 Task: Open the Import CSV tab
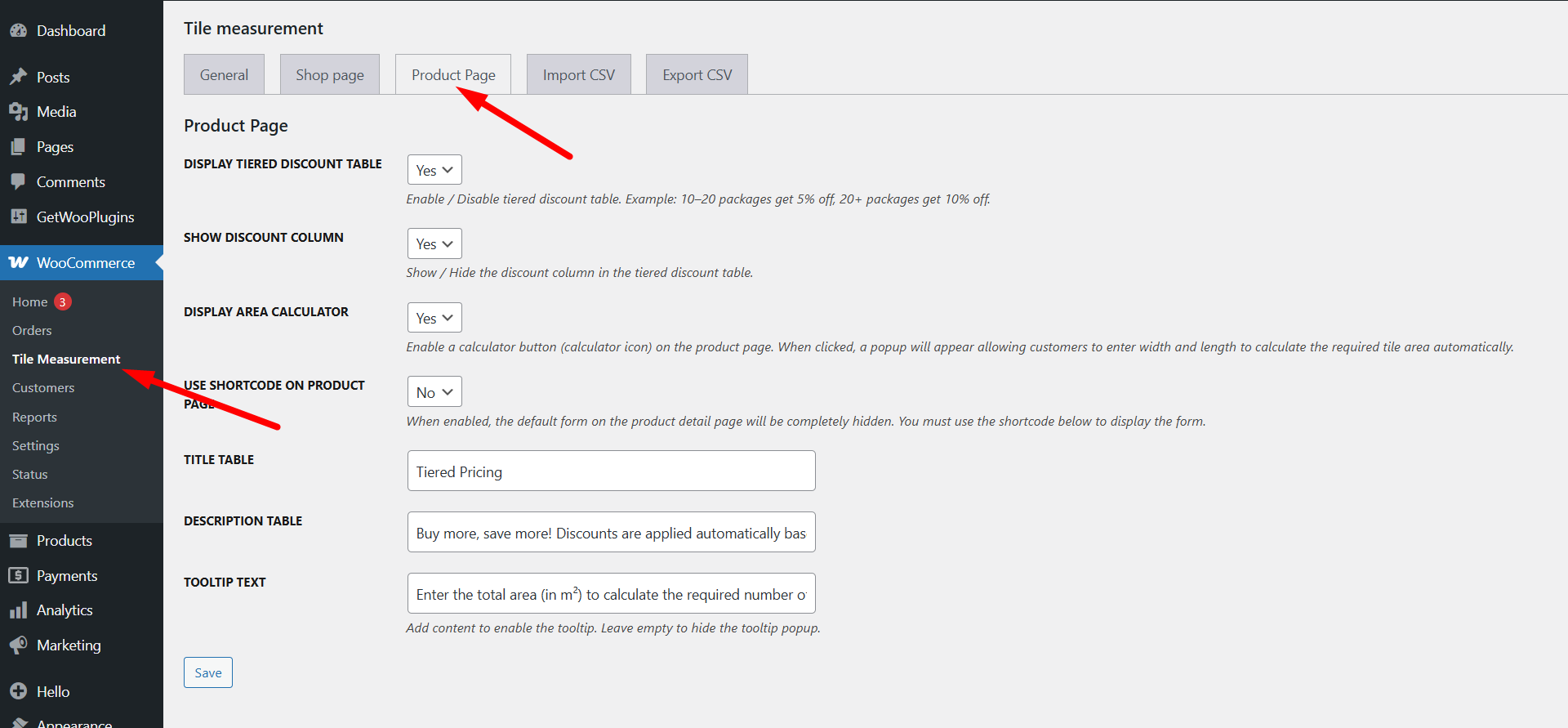(578, 75)
